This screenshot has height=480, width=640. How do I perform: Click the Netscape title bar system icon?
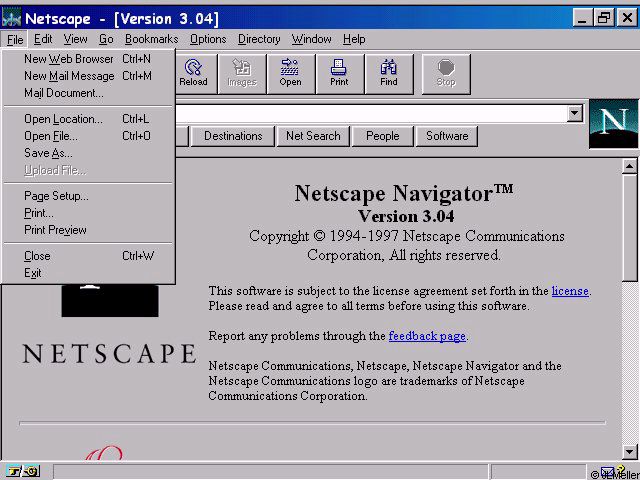pos(11,18)
